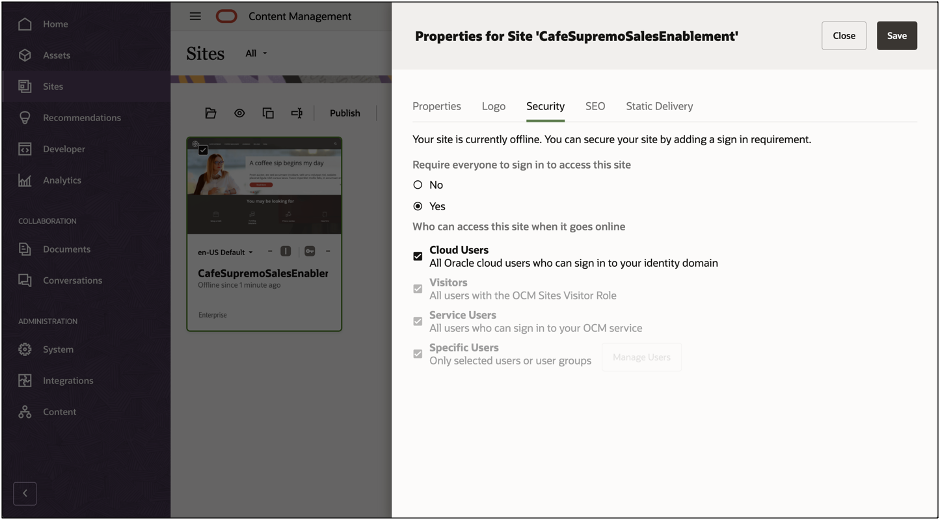Click the CafeSupremoSalesEnablement site name

pos(263,273)
